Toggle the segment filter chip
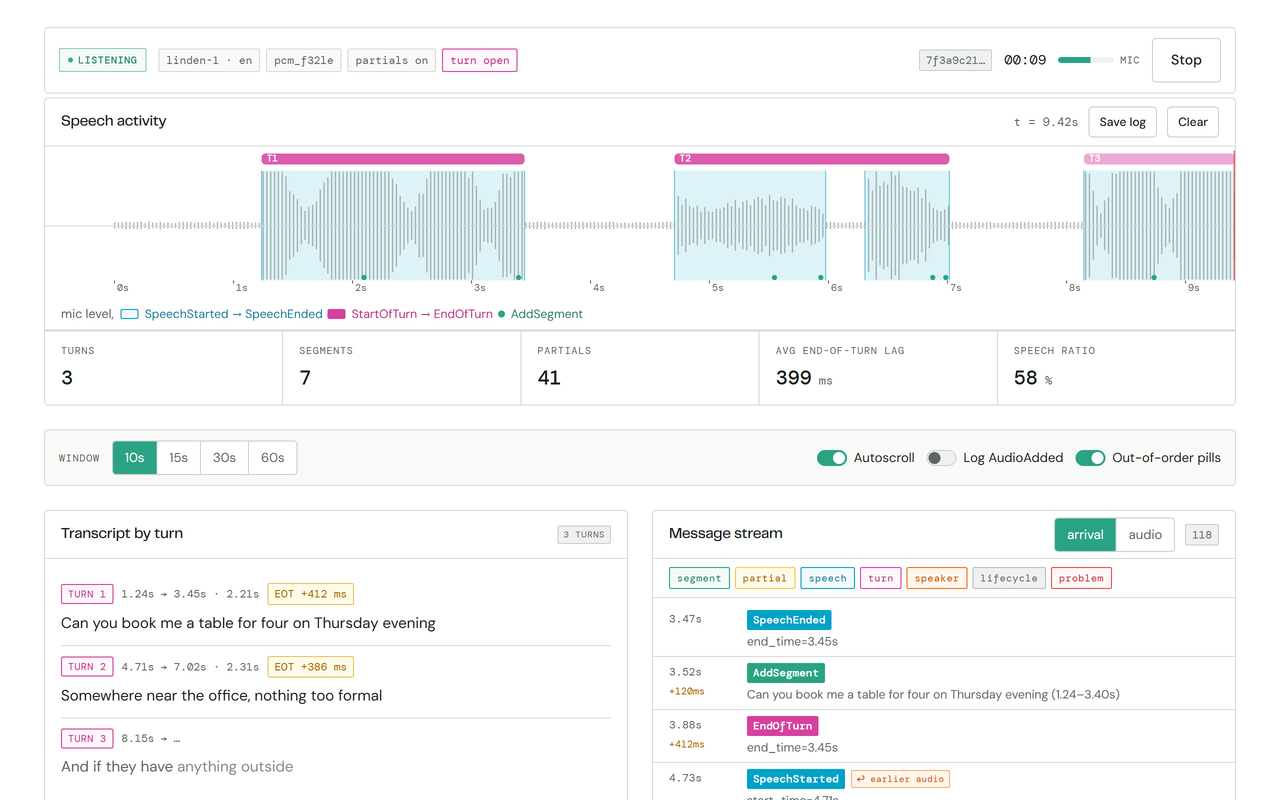1280x800 pixels. [699, 578]
